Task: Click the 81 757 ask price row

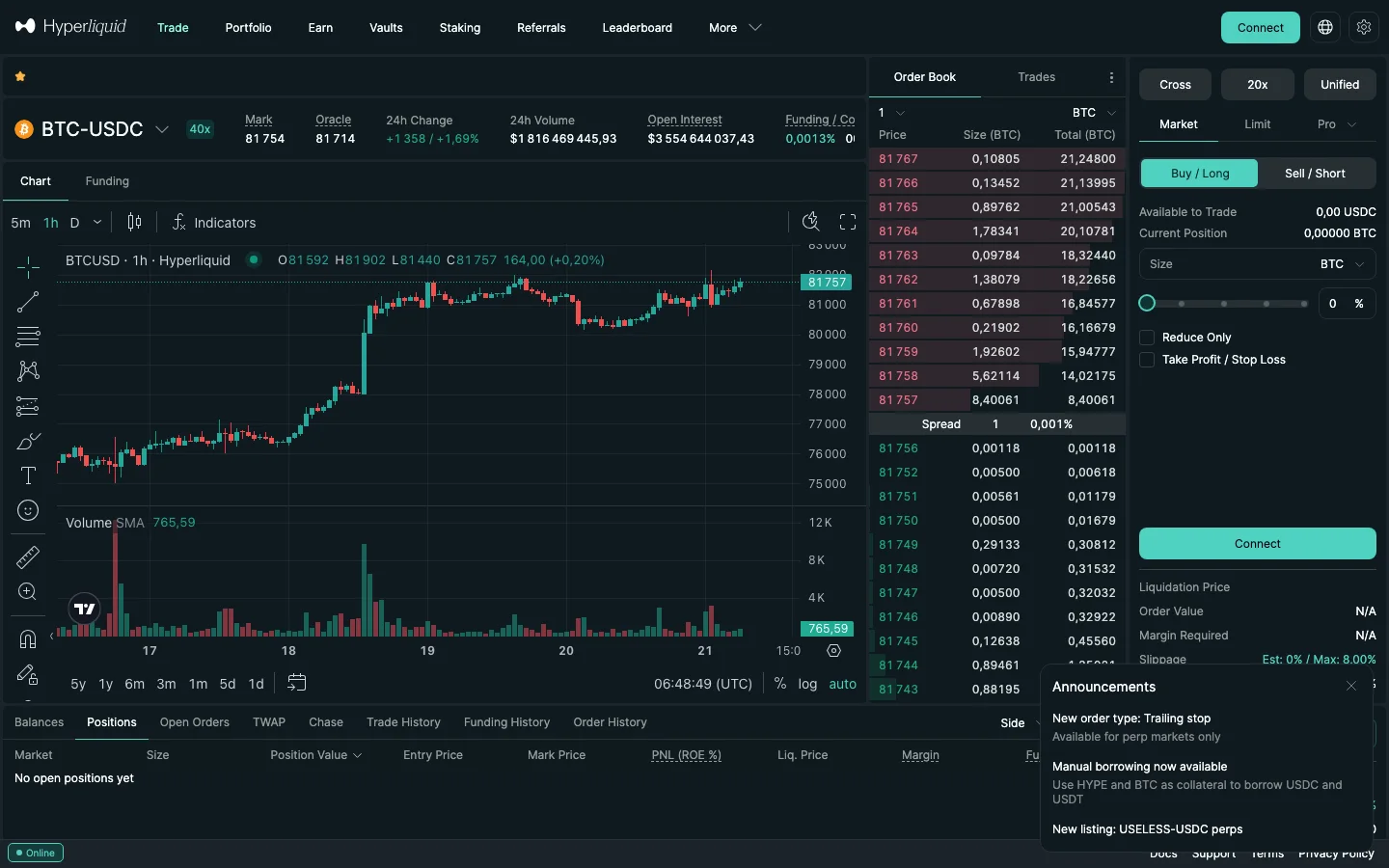Action: click(997, 400)
